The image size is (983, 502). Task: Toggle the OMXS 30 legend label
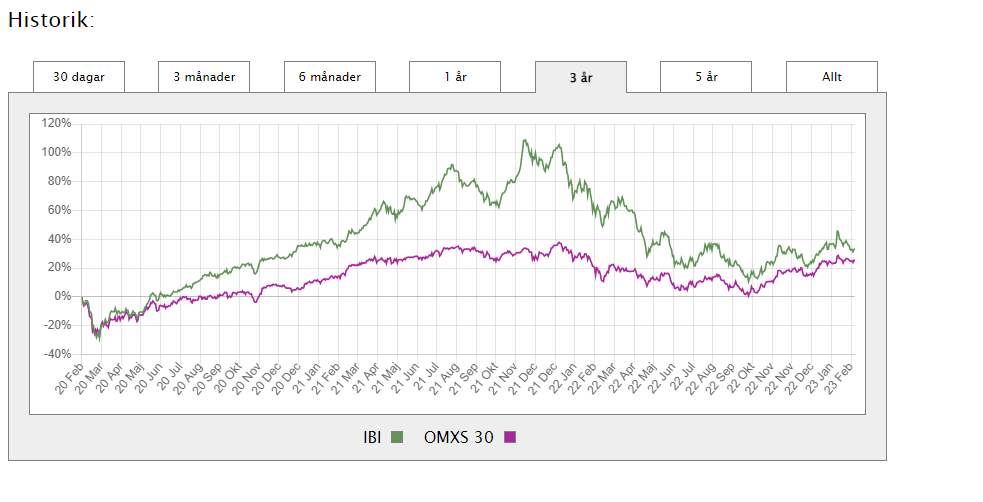tap(459, 437)
